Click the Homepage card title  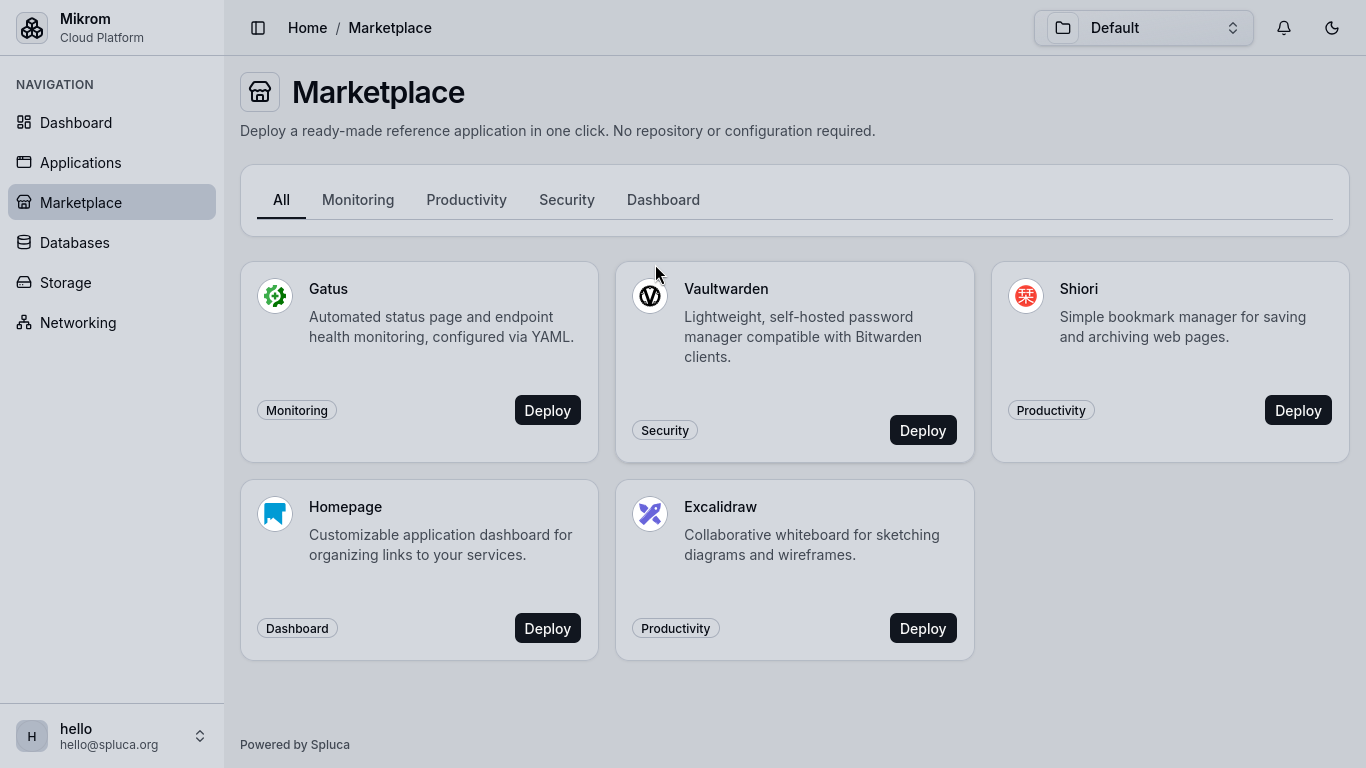pyautogui.click(x=345, y=507)
